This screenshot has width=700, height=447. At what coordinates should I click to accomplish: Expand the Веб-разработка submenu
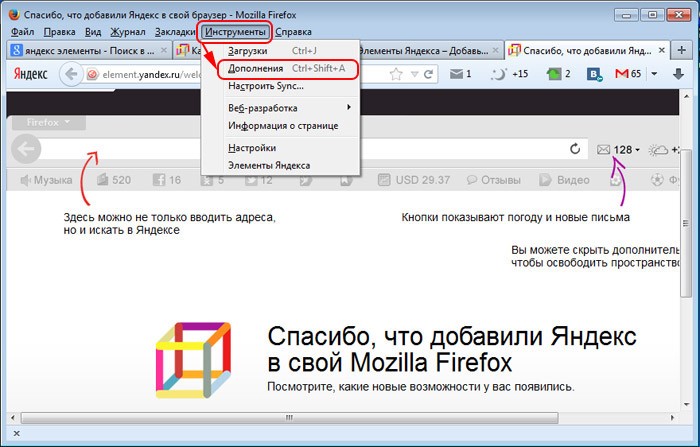(x=280, y=108)
